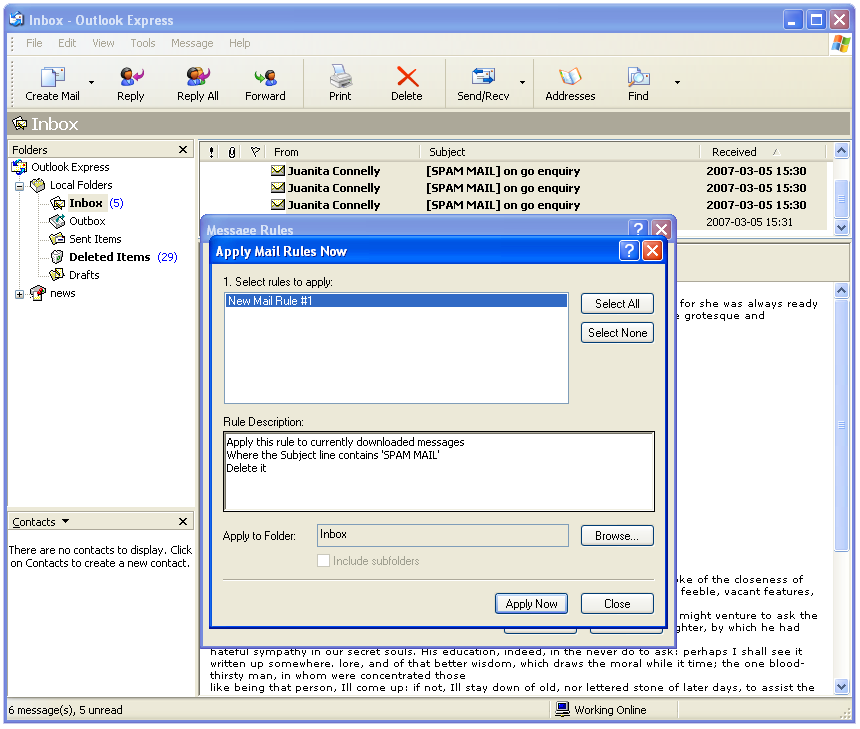The image size is (860, 729).
Task: Open the Contacts dropdown menu
Action: (65, 521)
